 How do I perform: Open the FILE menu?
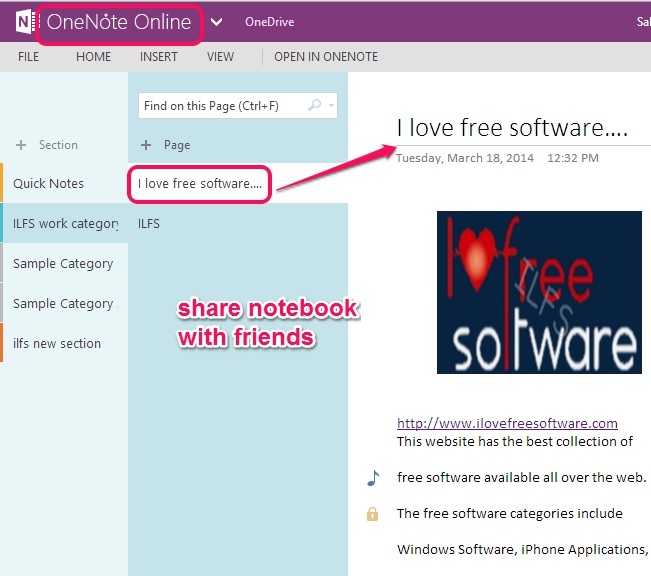click(x=28, y=56)
